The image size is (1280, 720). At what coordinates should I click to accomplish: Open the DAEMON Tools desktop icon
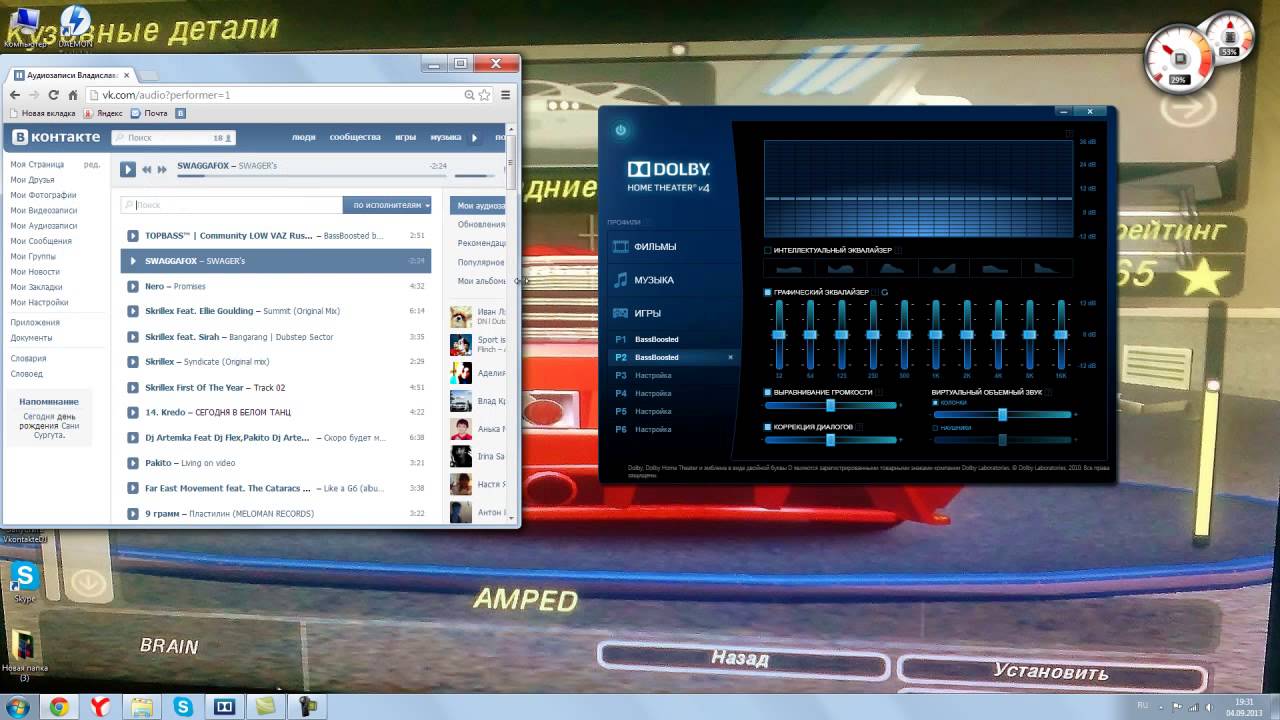[x=74, y=25]
